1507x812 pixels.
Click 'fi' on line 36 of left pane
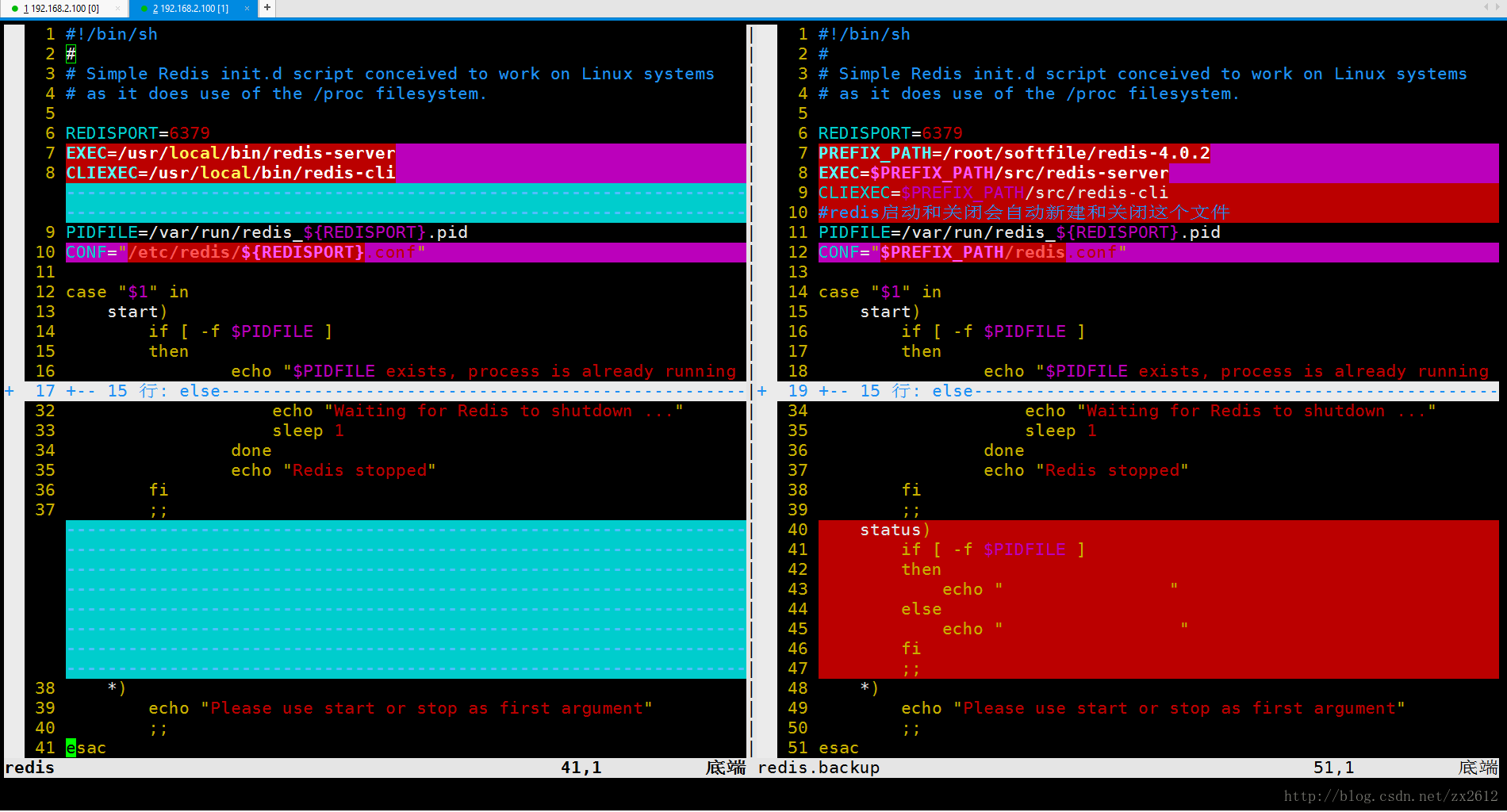tap(159, 490)
